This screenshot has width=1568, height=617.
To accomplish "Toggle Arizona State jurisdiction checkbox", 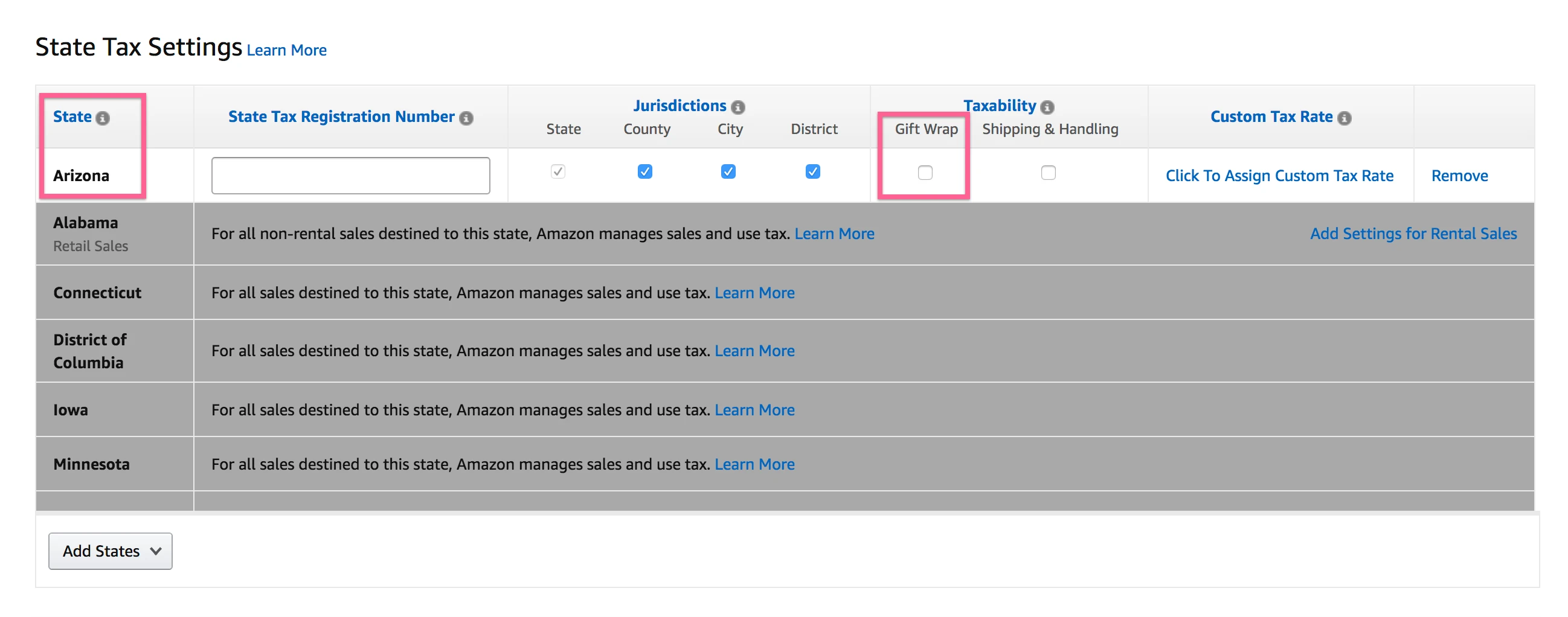I will tap(557, 171).
